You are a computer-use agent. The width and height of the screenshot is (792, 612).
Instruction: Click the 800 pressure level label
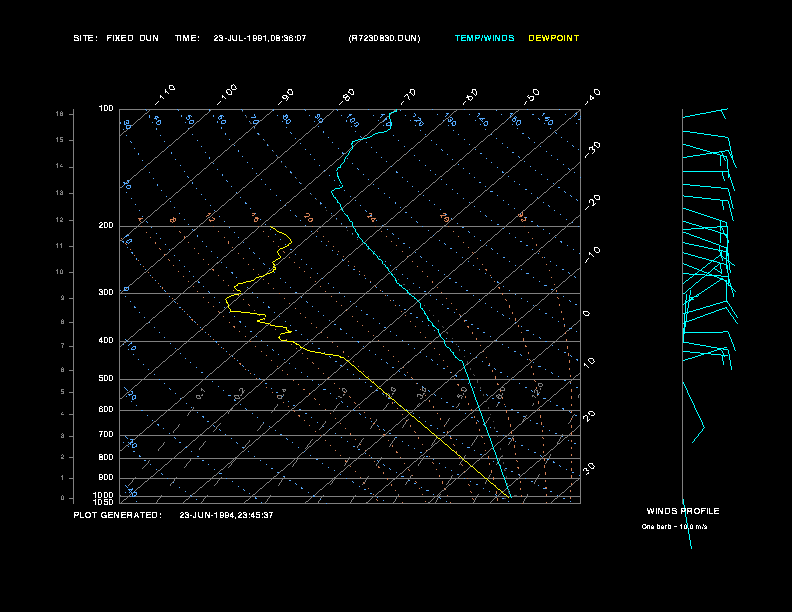coord(106,457)
